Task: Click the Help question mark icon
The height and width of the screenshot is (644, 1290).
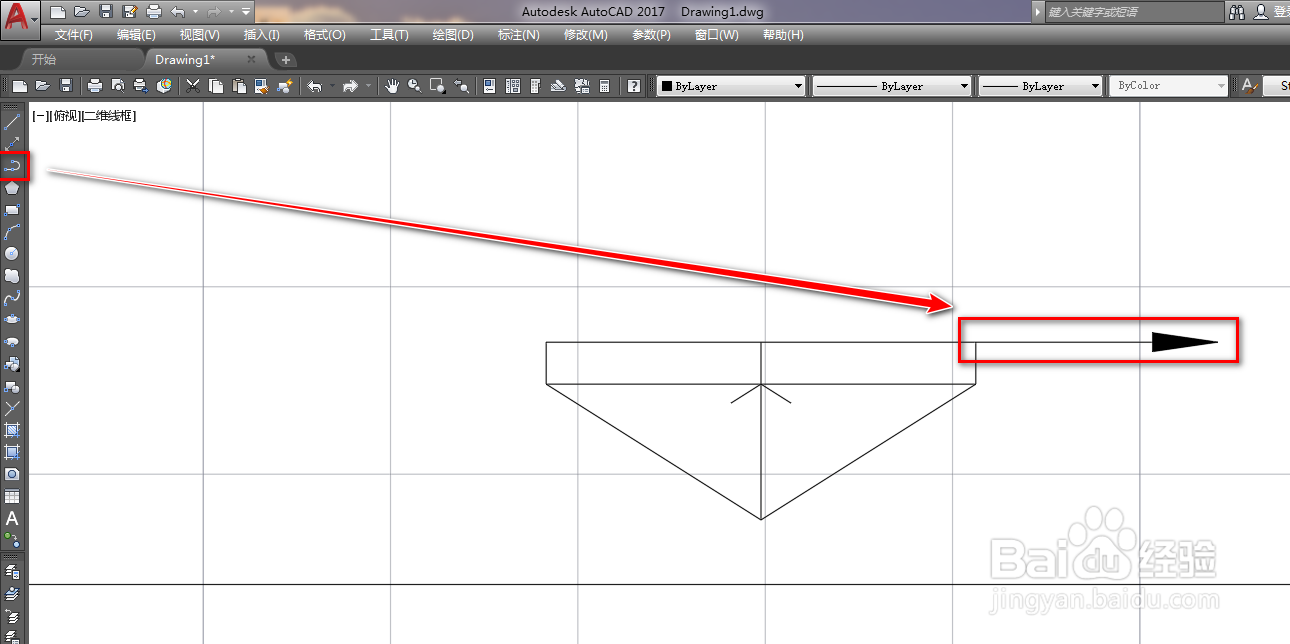Action: 634,86
